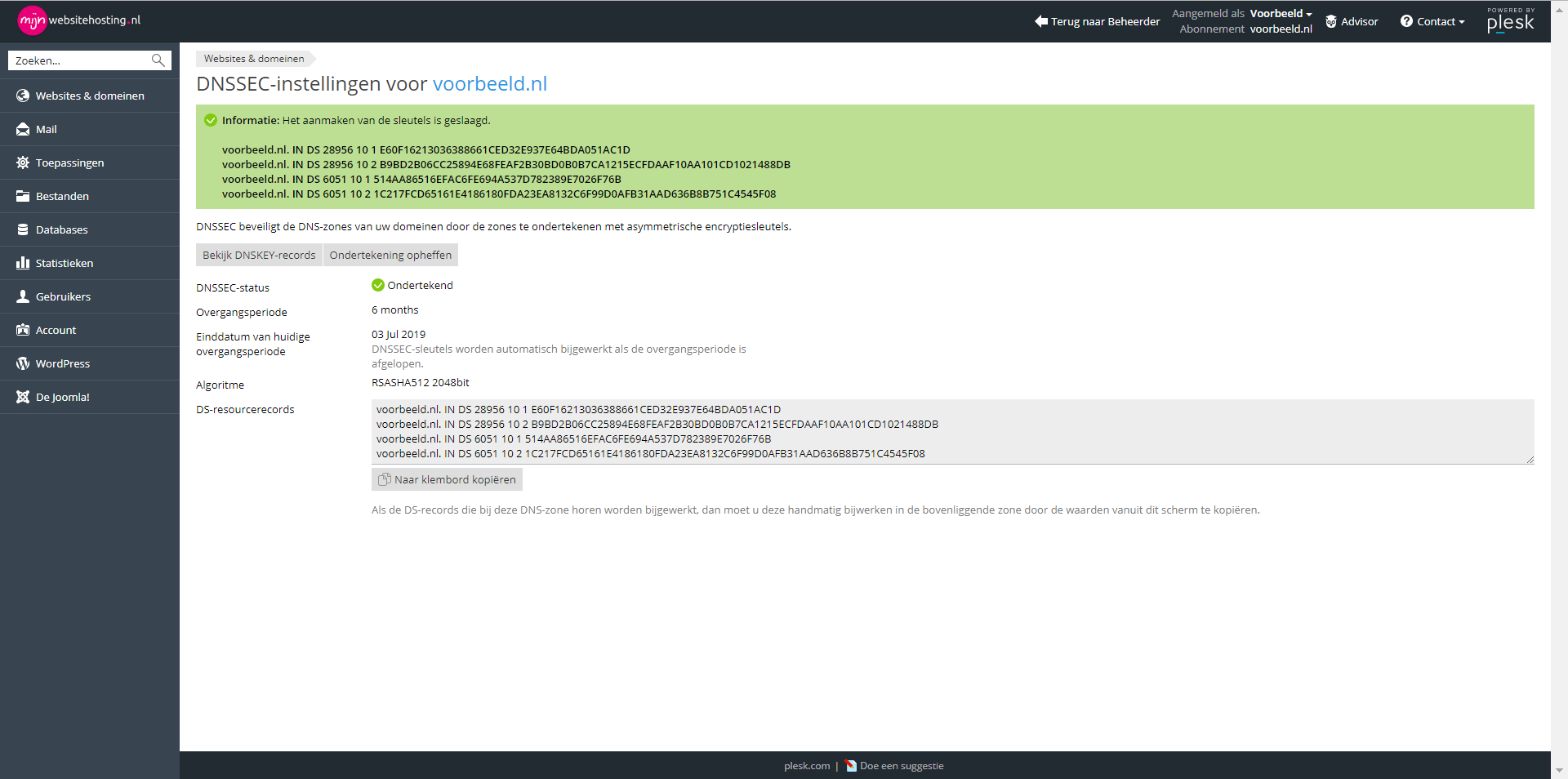Click DS 28956 10 1 record in green banner
1568x779 pixels.
[x=426, y=149]
